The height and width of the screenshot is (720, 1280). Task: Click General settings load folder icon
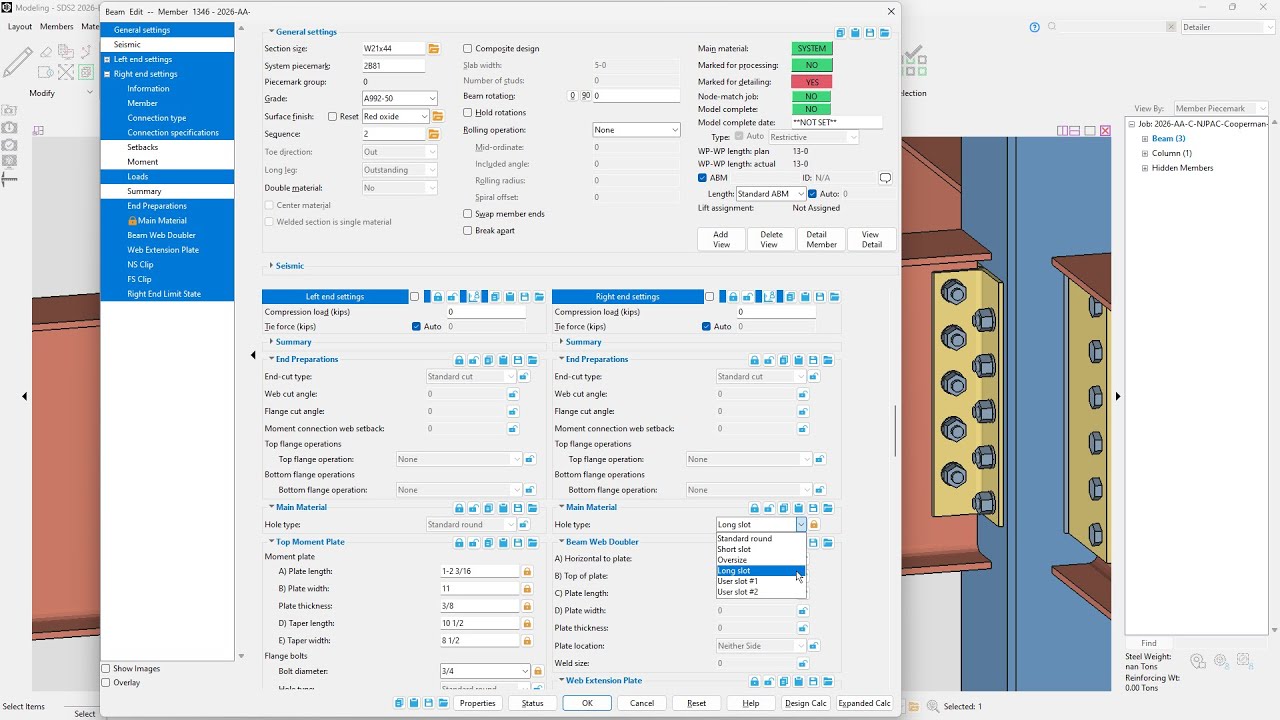[885, 33]
